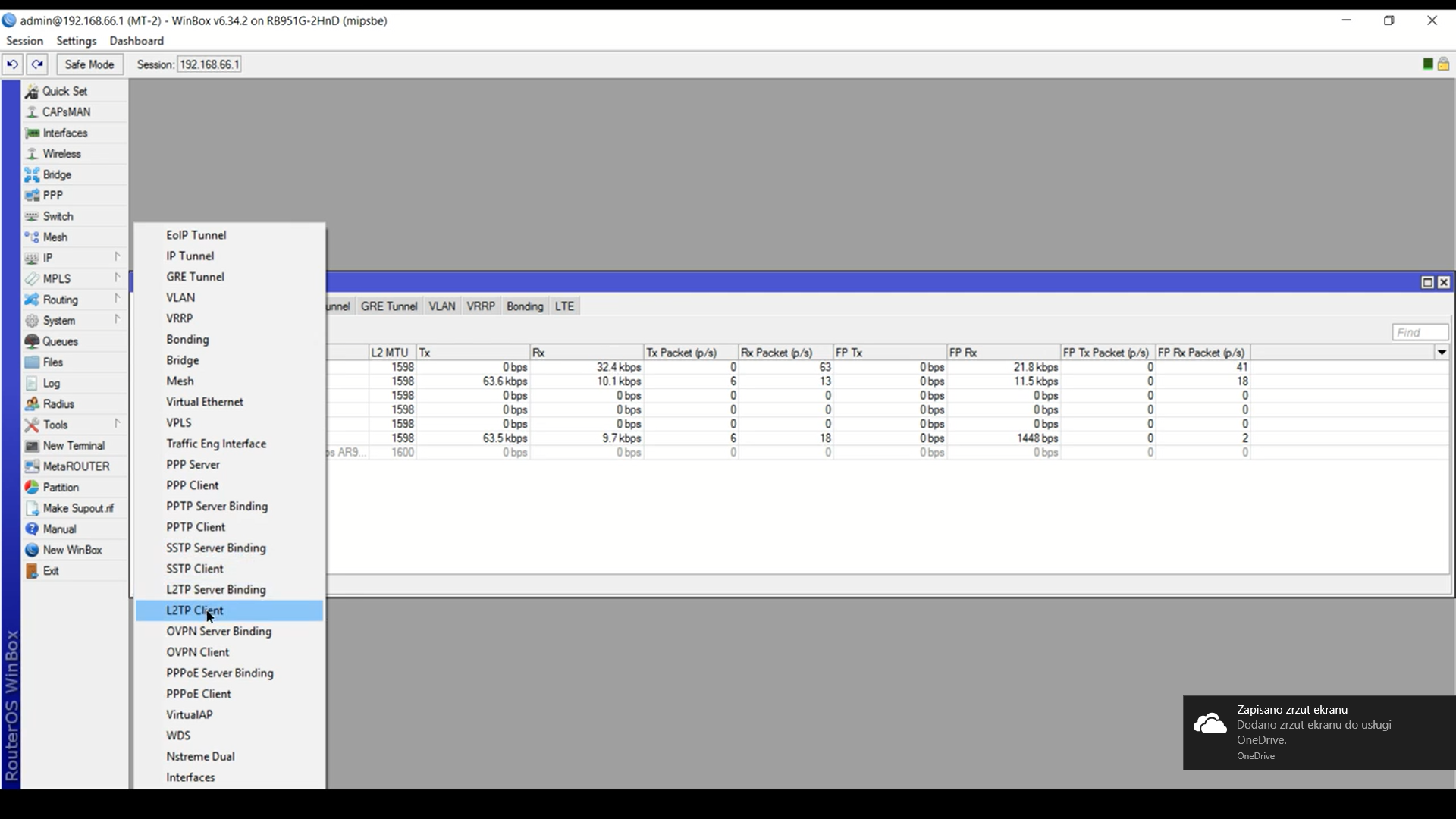Screen dimensions: 1456x819
Task: Click Exit in the sidebar
Action: click(74, 571)
